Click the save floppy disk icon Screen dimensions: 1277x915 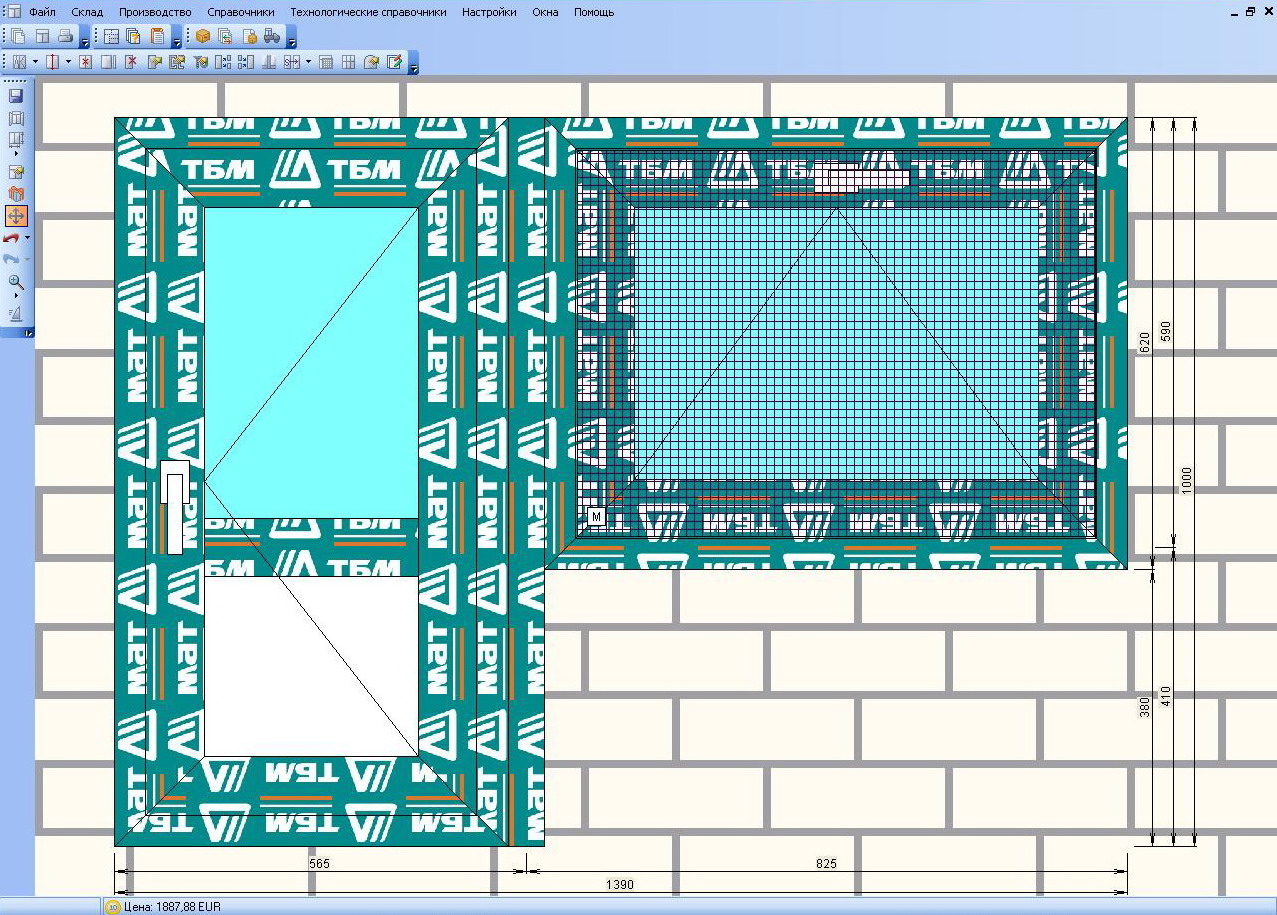point(16,96)
